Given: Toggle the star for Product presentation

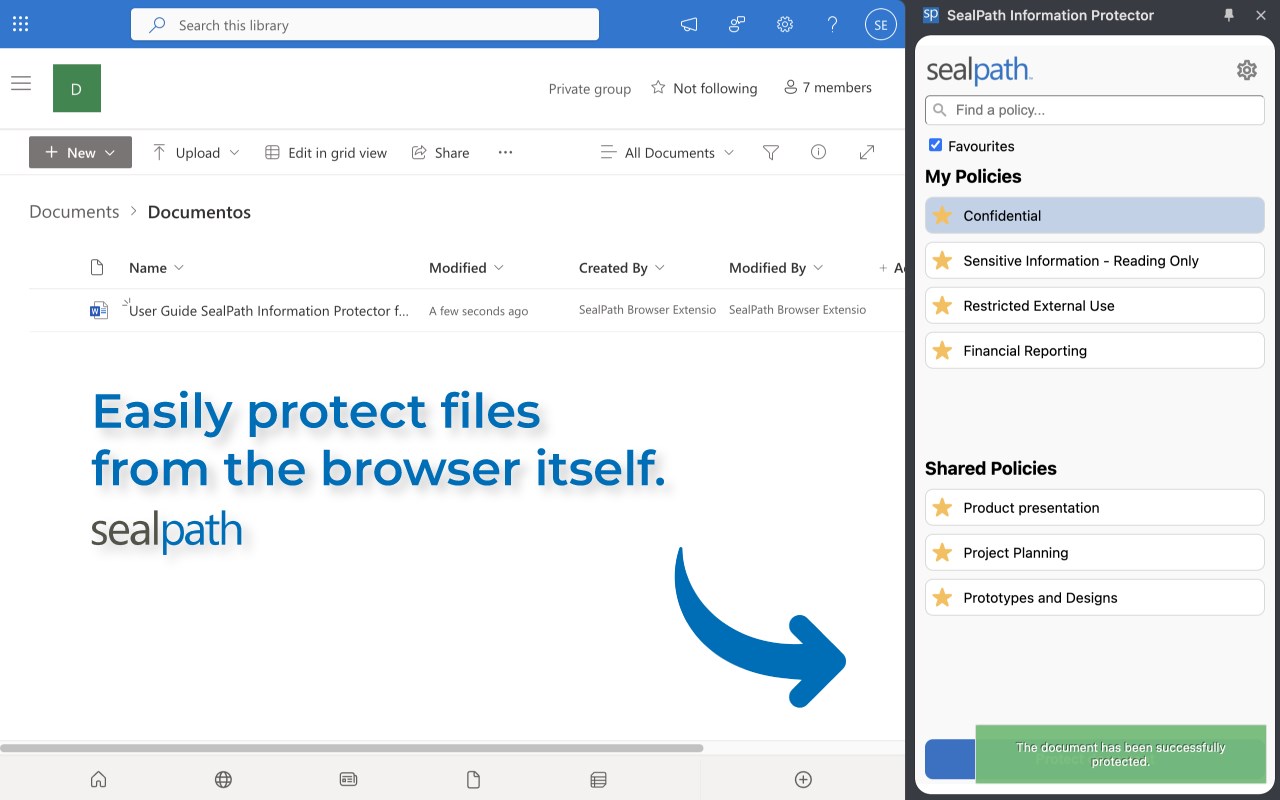Looking at the screenshot, I should click(x=942, y=507).
